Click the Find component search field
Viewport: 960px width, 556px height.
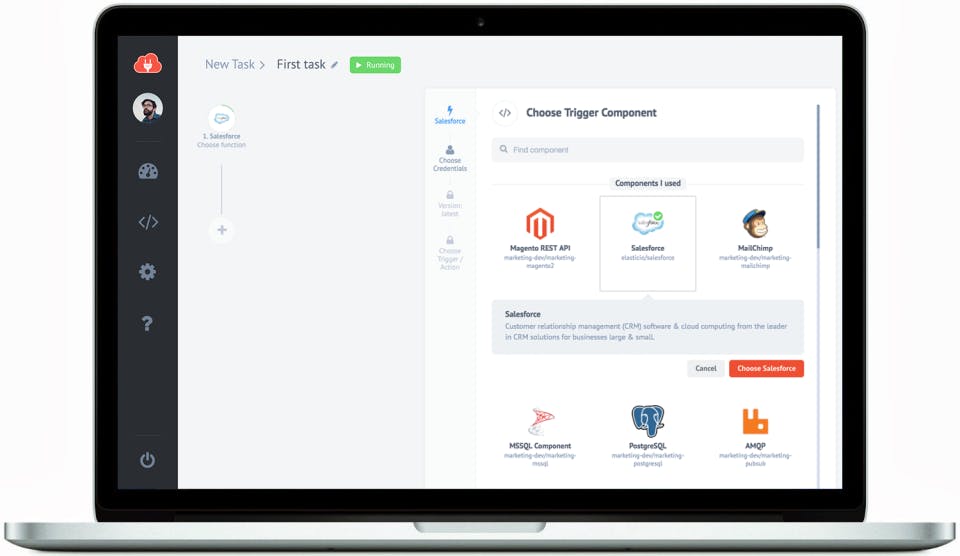coord(648,150)
